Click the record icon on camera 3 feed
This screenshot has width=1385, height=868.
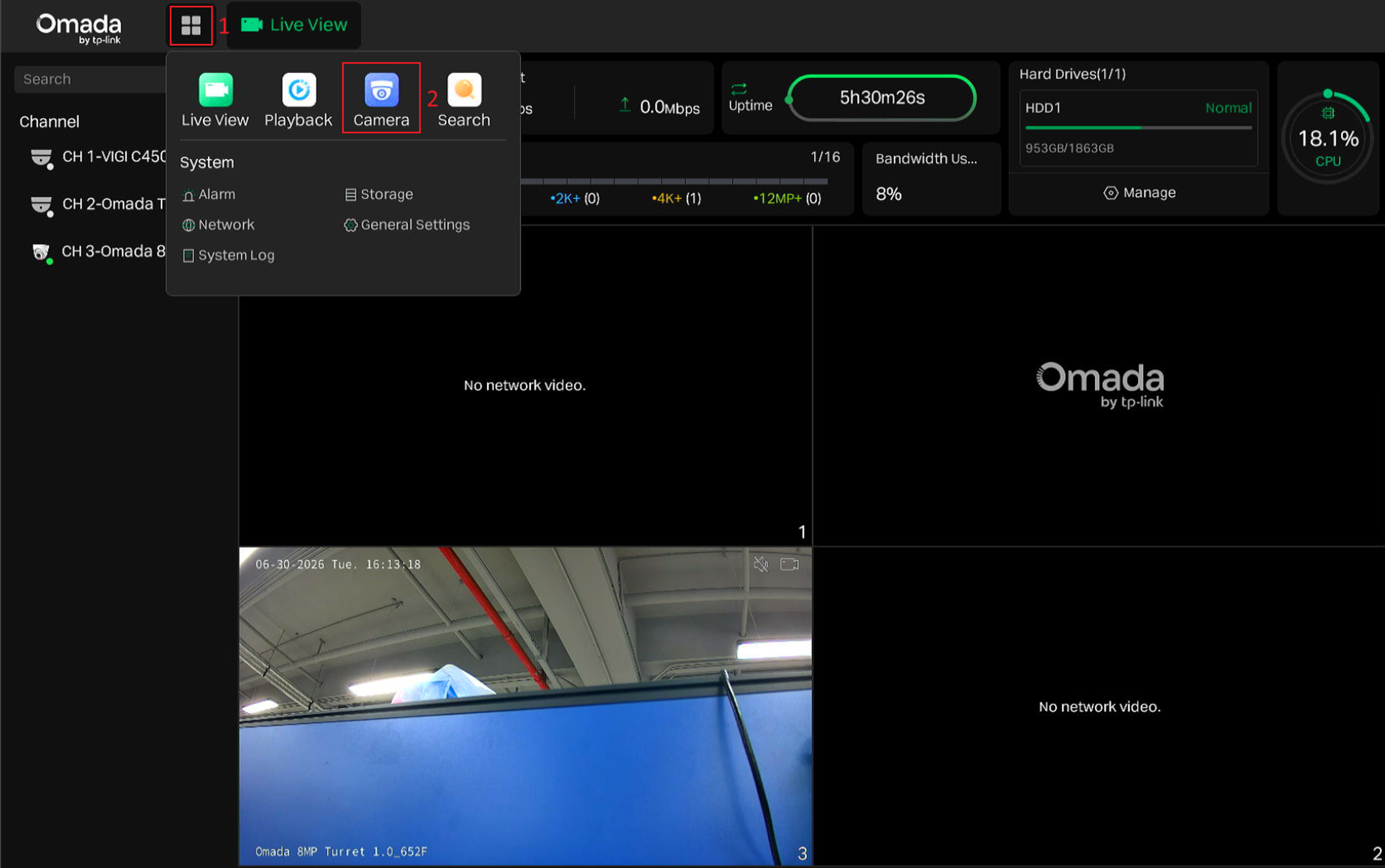click(x=789, y=564)
